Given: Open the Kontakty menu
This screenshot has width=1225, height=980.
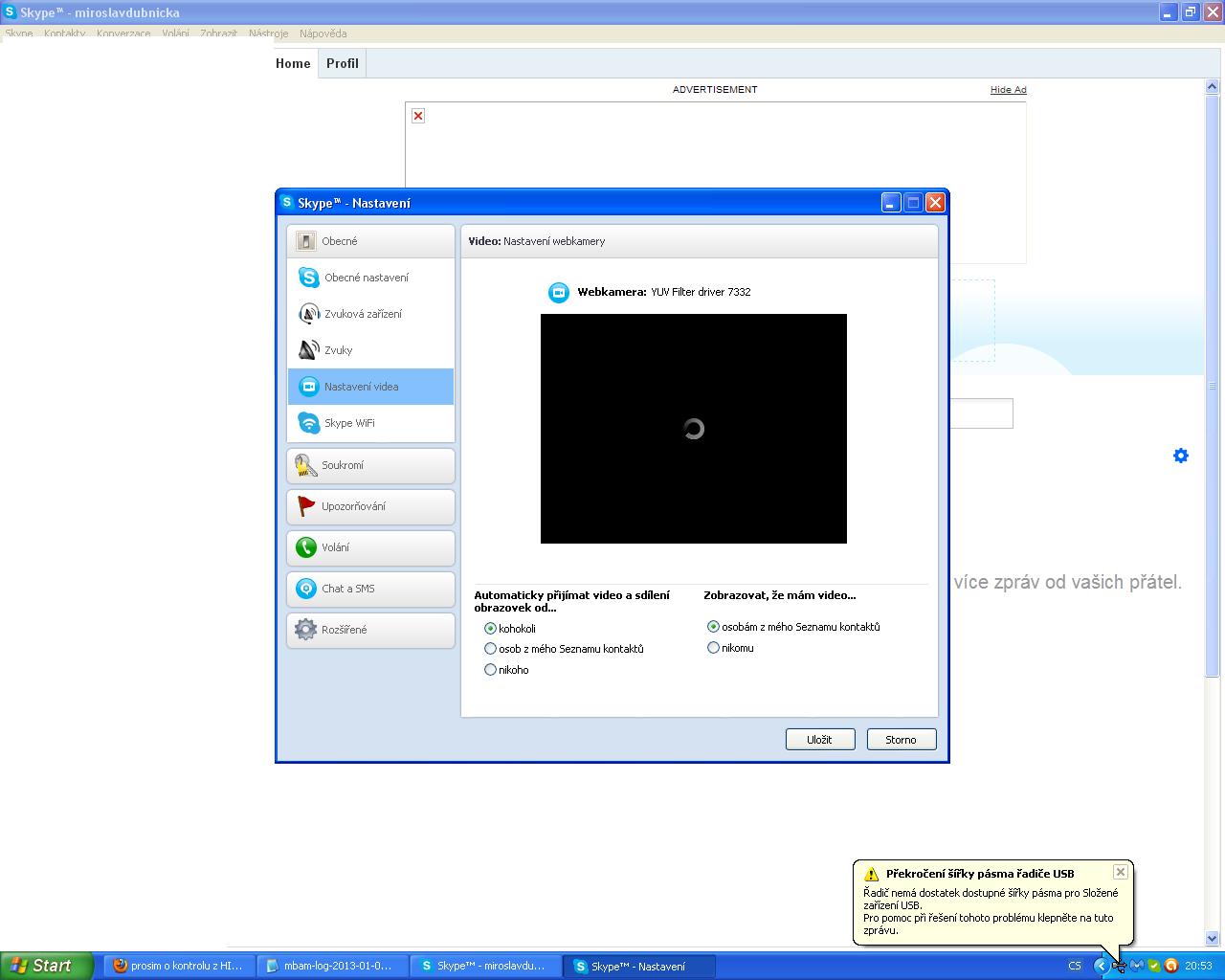Looking at the screenshot, I should [64, 33].
